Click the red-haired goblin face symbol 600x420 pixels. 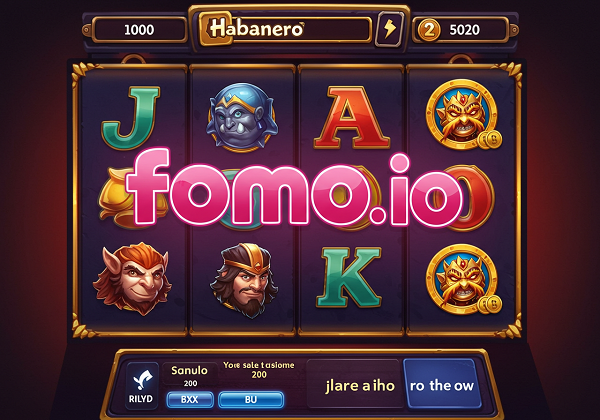tap(132, 278)
